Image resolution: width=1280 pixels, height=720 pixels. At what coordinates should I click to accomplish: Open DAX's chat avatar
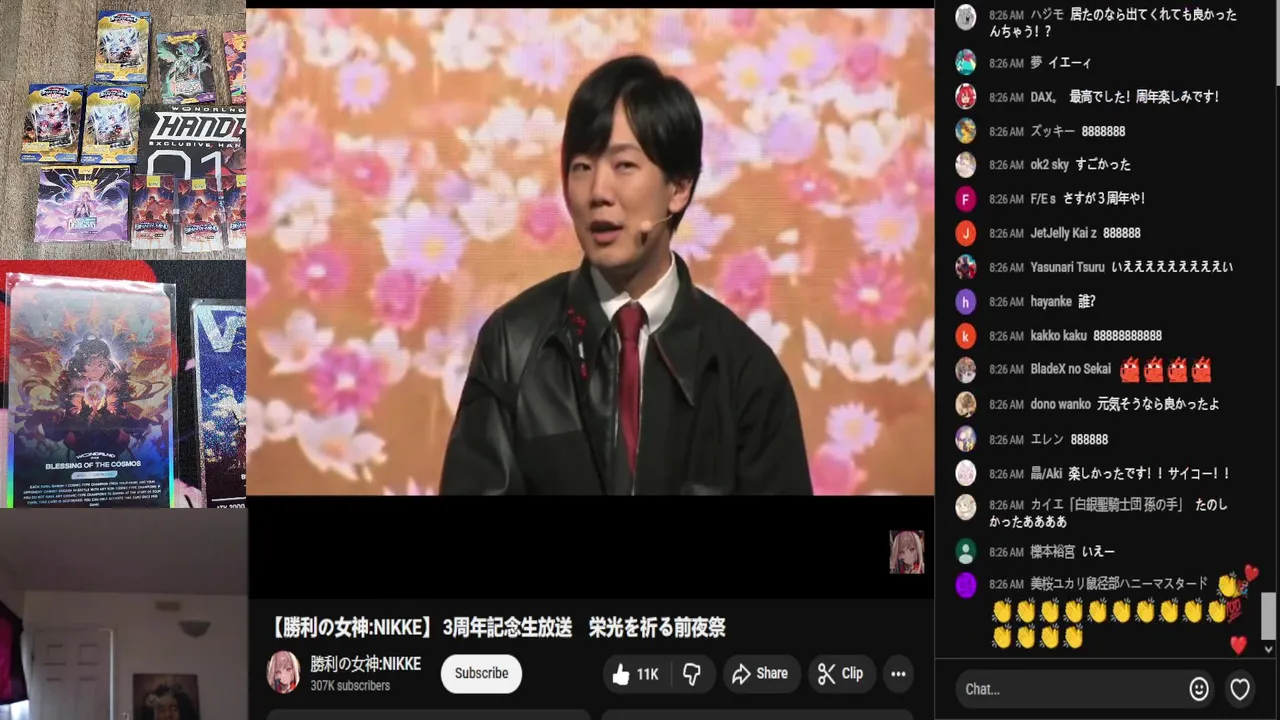[965, 97]
